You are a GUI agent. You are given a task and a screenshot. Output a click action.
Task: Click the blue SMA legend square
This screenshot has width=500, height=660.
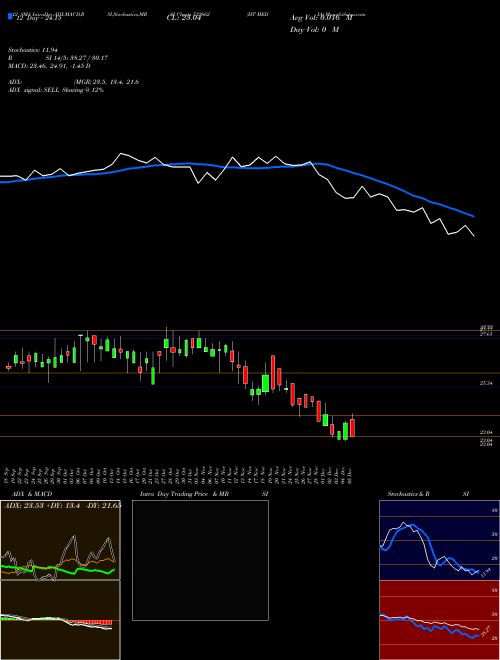point(10,16)
